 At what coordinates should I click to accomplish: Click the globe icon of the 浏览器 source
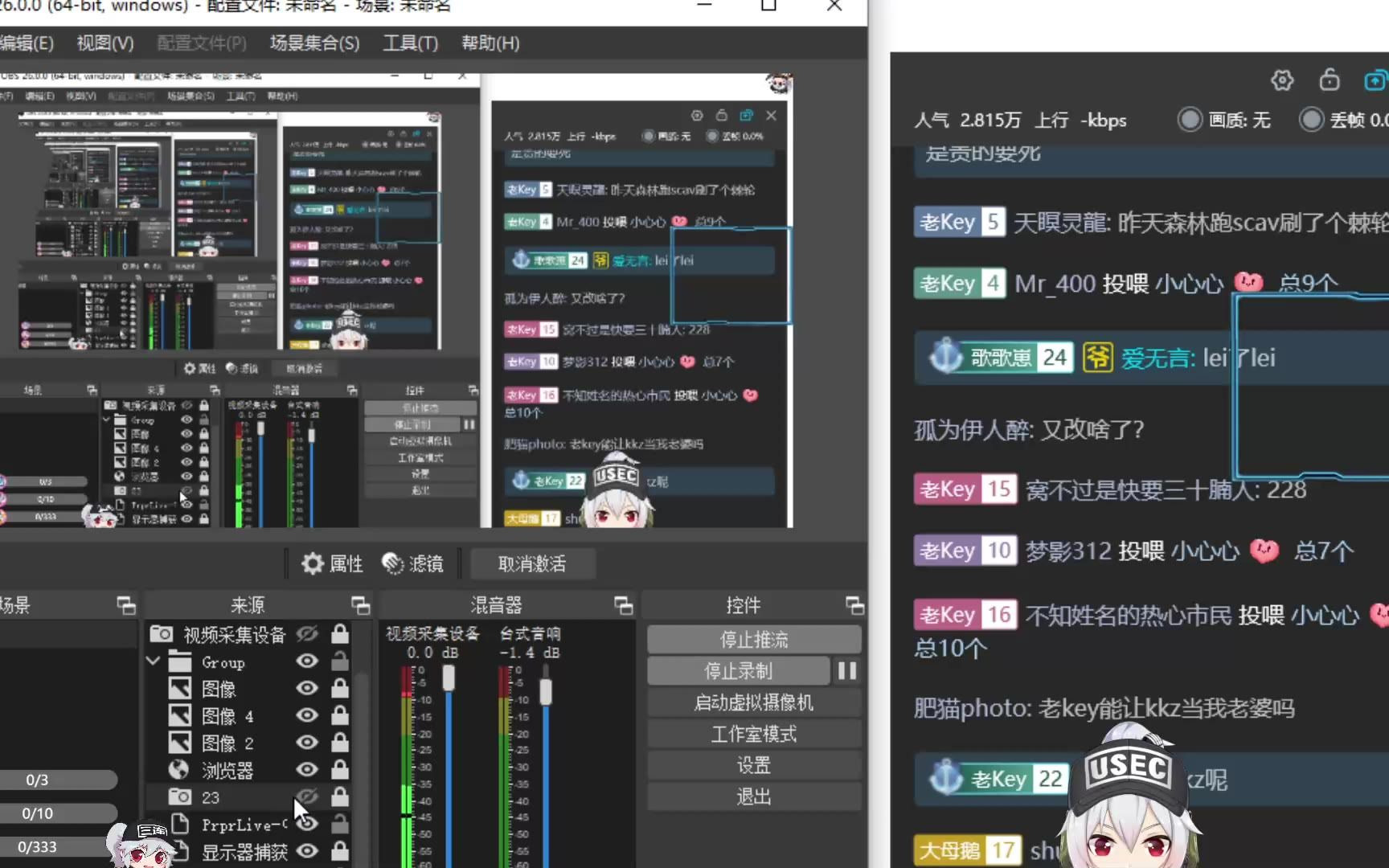pos(178,769)
